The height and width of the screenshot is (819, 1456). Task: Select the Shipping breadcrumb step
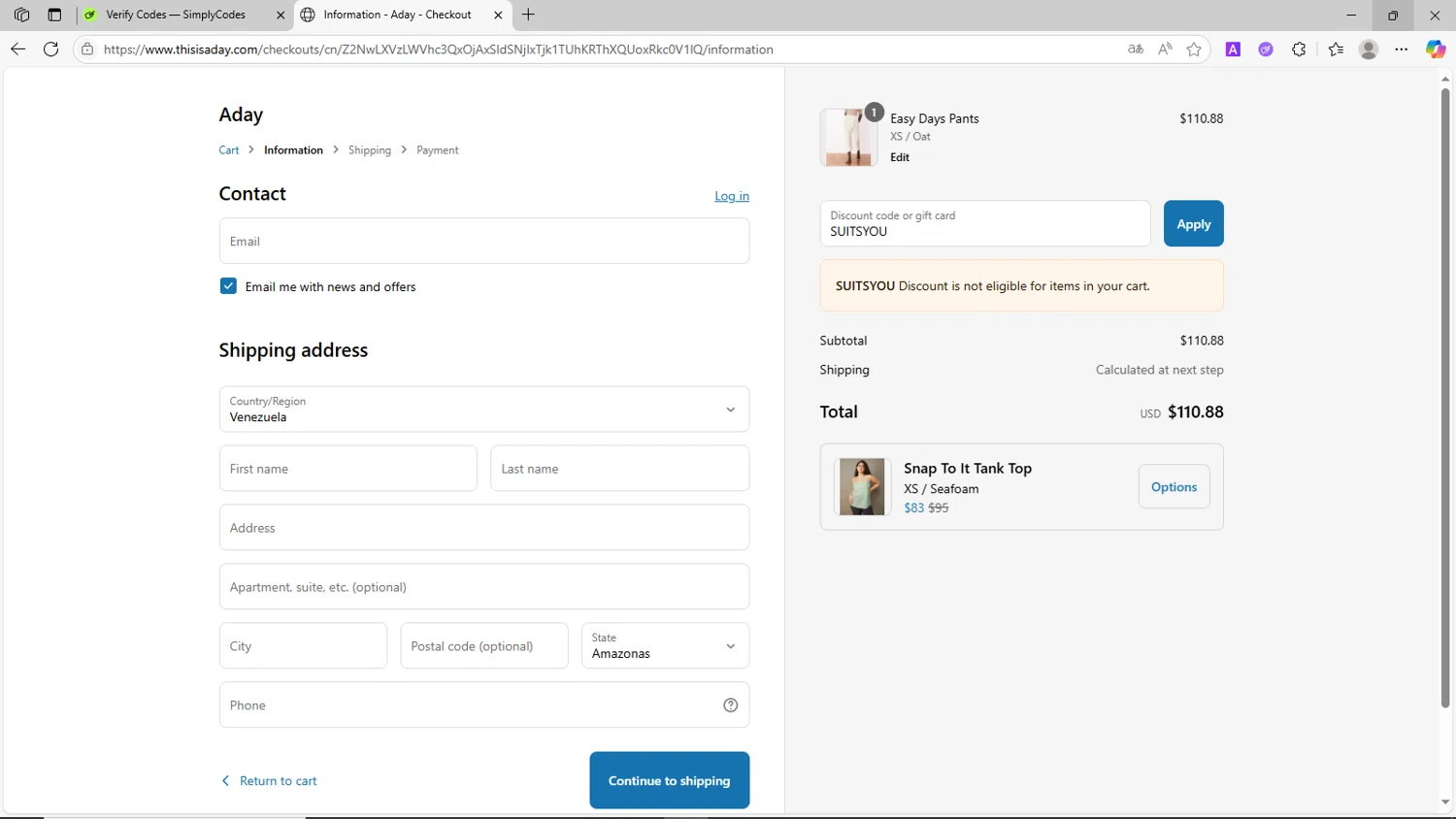tap(370, 150)
